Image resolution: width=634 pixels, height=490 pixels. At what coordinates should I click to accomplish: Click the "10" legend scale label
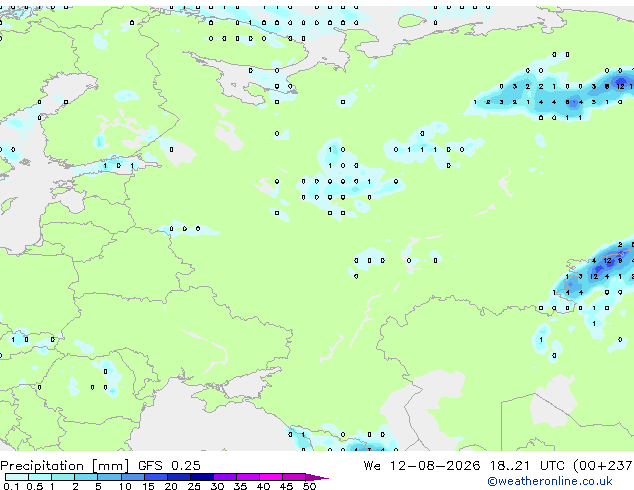pos(125,486)
